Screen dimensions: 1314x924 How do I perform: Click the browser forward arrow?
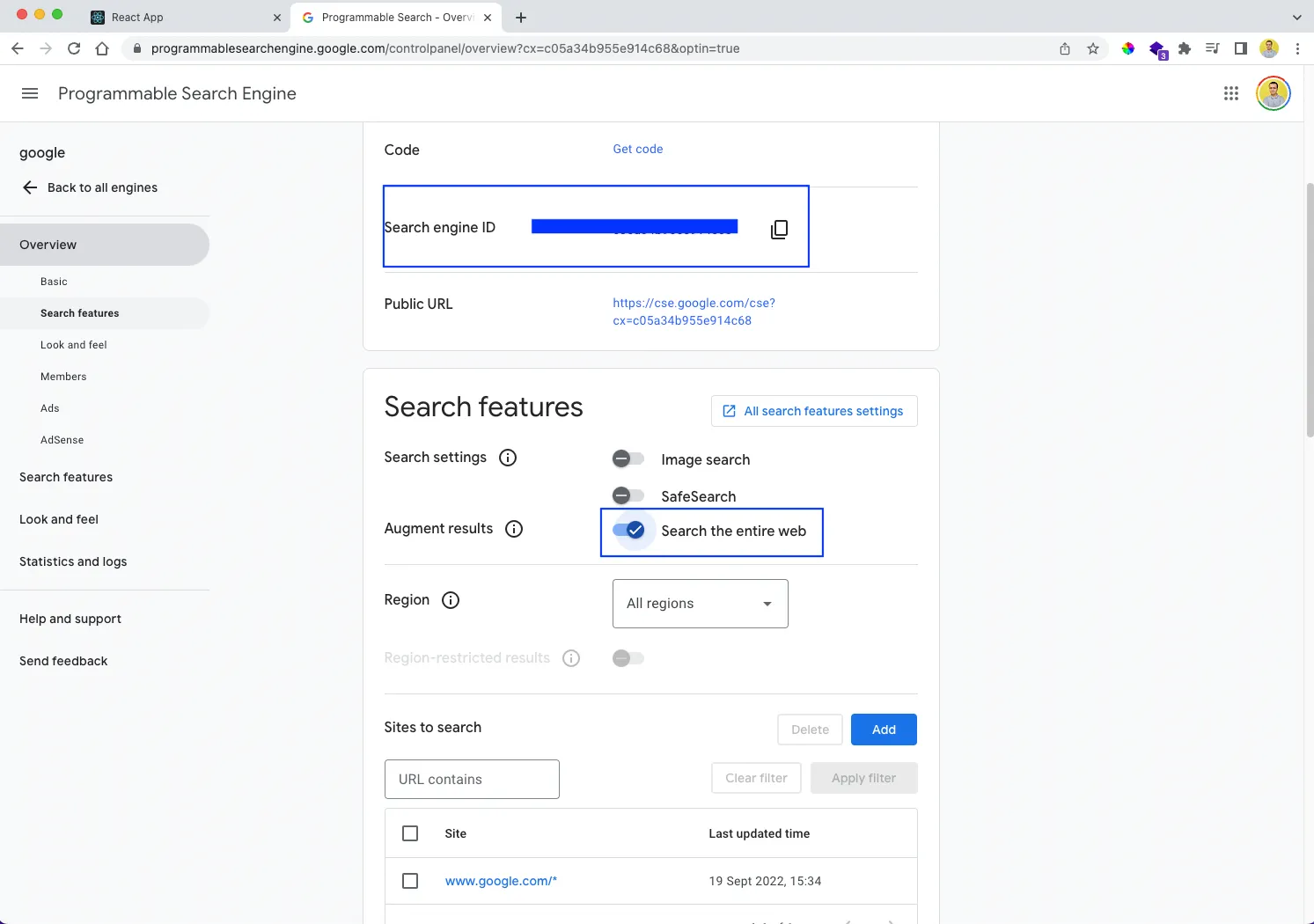[46, 48]
